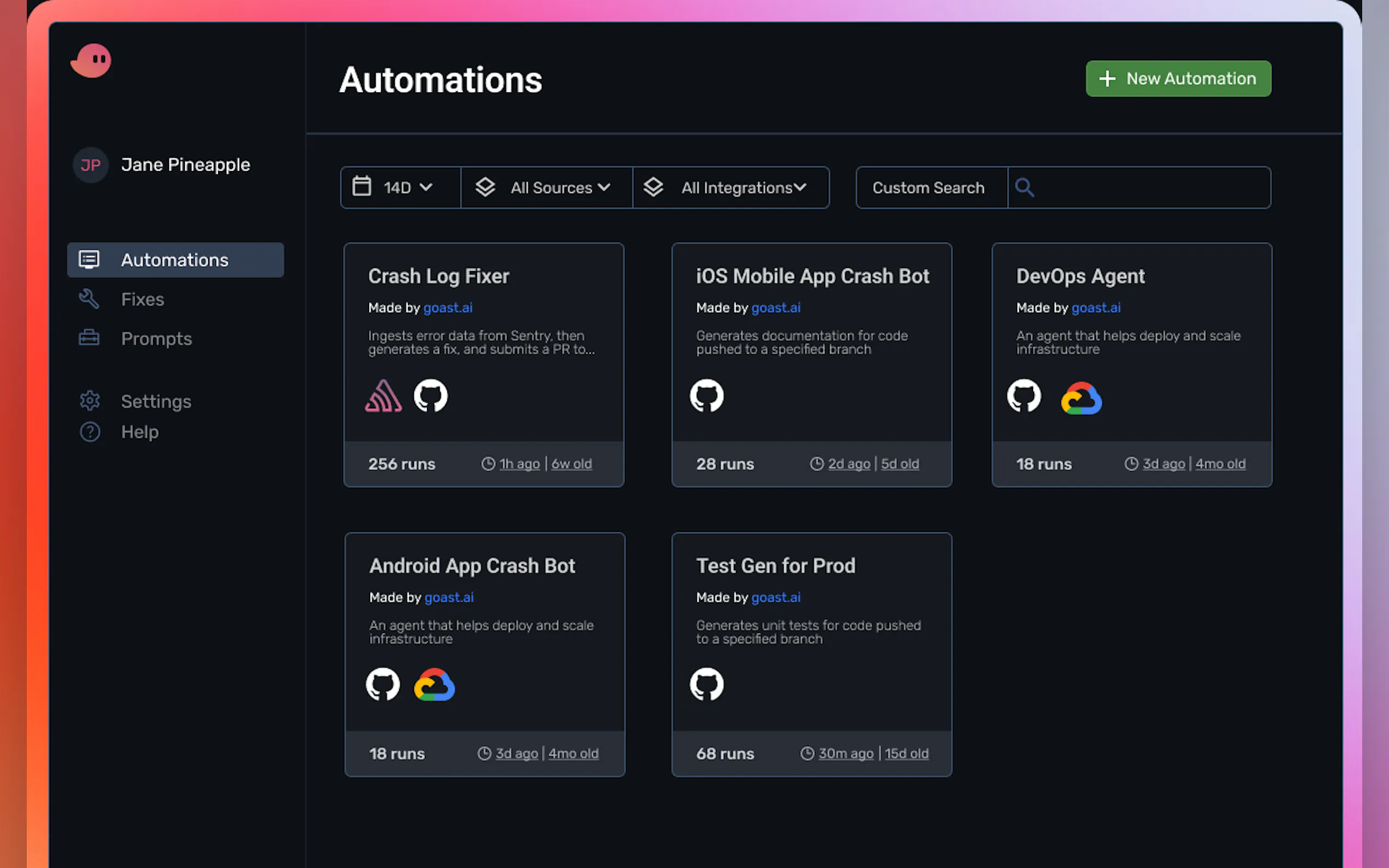The width and height of the screenshot is (1389, 868).
Task: Click the GitHub icon on Crash Log Fixer card
Action: click(x=431, y=396)
